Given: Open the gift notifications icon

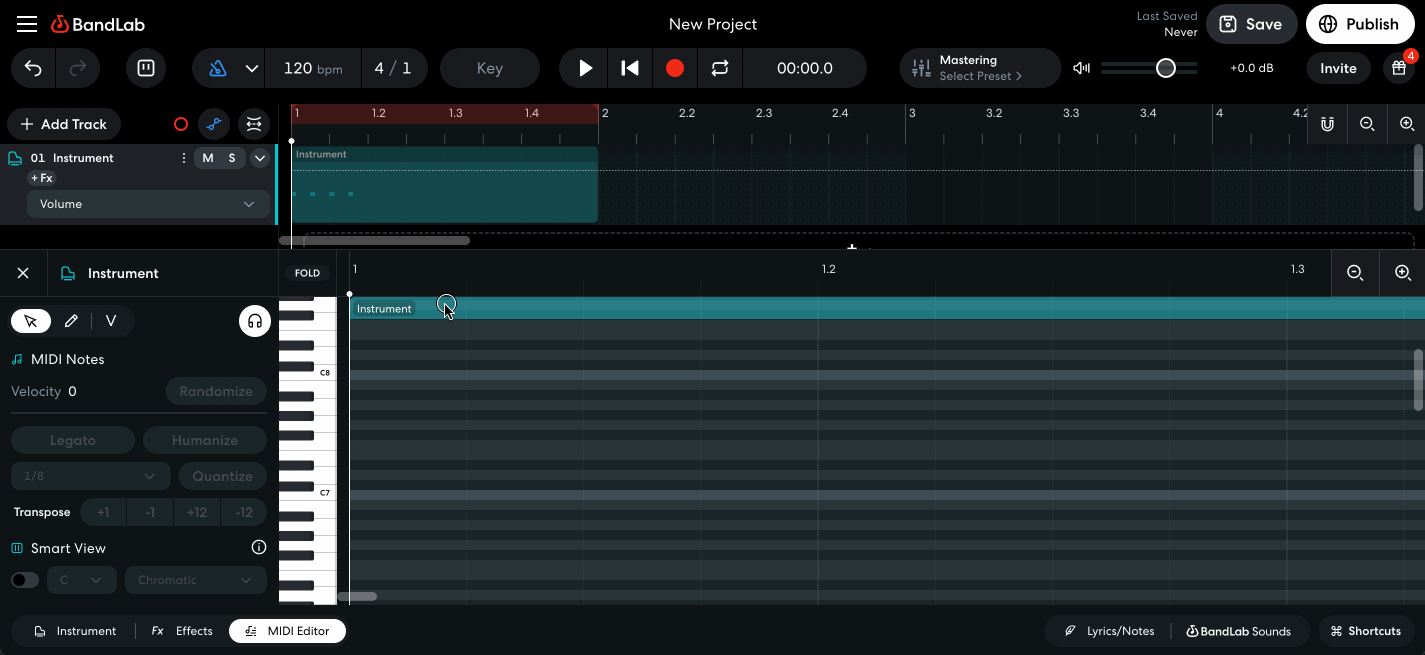Looking at the screenshot, I should tap(1397, 68).
